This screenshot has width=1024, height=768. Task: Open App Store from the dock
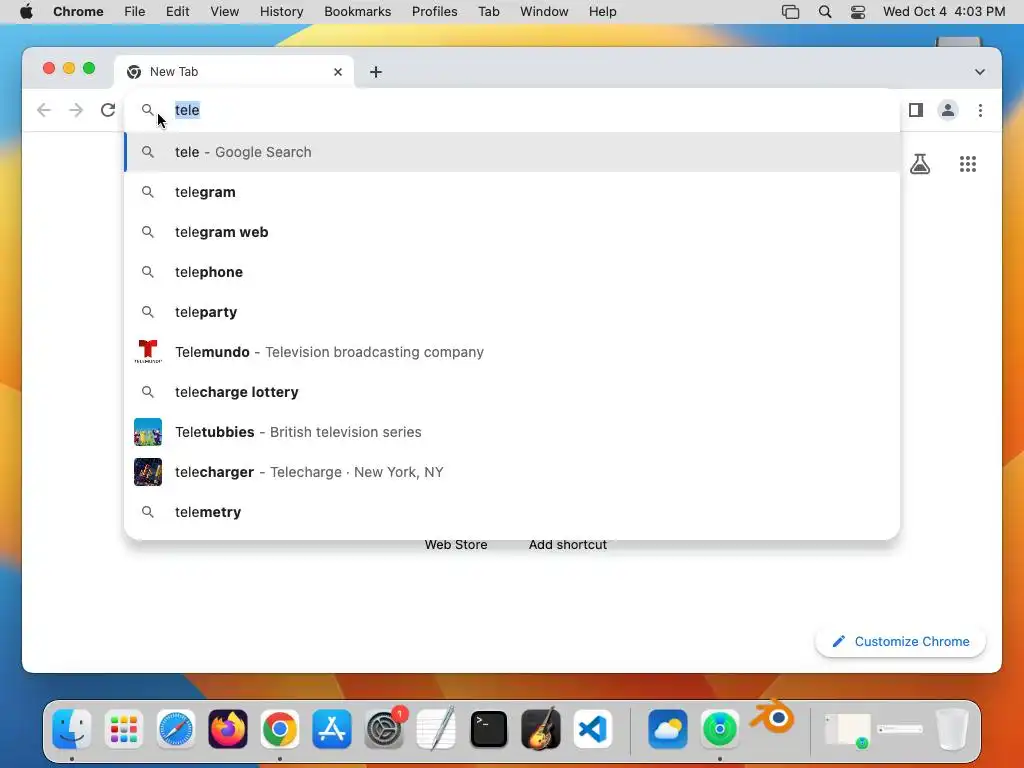(332, 729)
